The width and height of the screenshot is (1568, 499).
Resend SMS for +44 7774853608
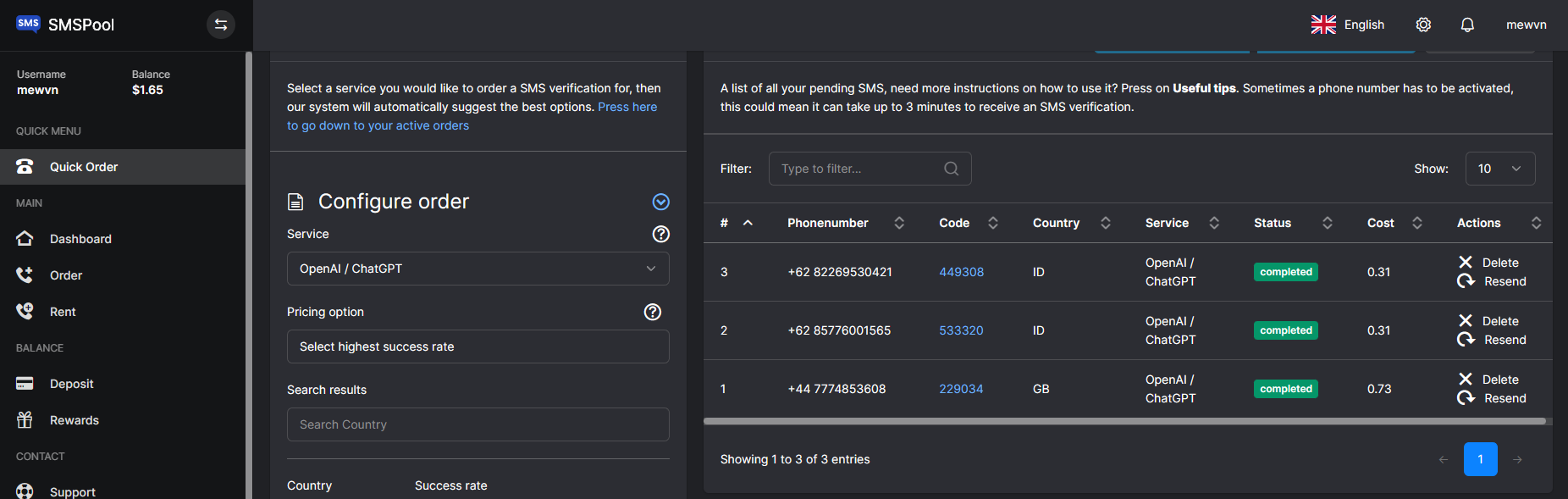(1492, 398)
